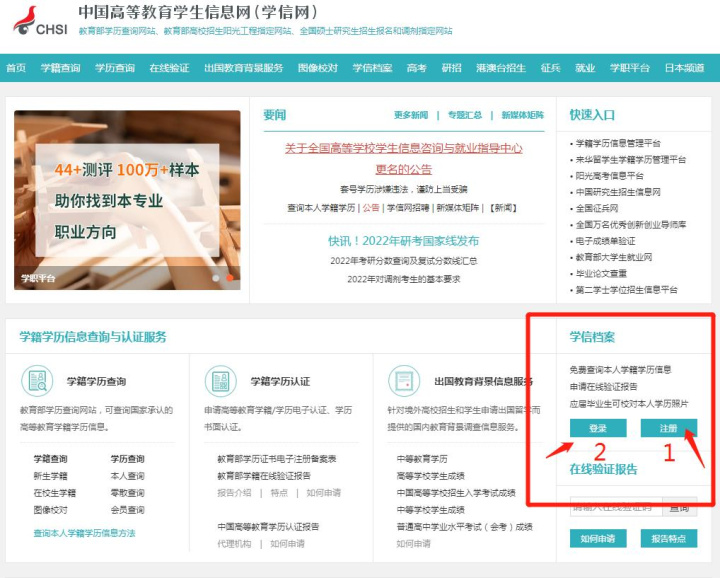Screen dimensions: 720x578
Task: Select the orange carousel dot indicator
Action: 230,278
